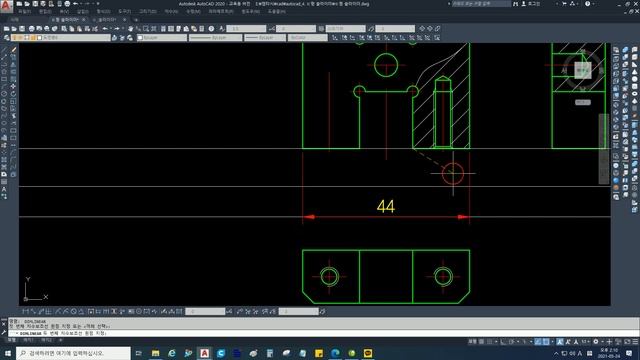This screenshot has height=360, width=640.
Task: Click the ViewCube top face
Action: [582, 70]
